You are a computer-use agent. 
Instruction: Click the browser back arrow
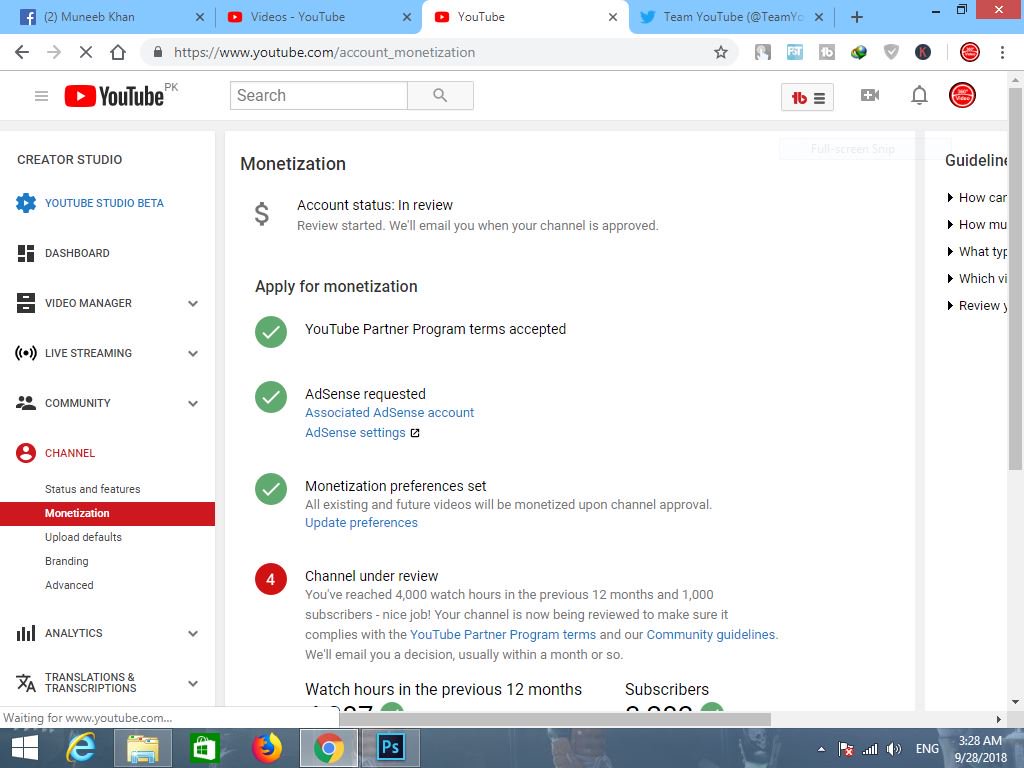tap(22, 52)
